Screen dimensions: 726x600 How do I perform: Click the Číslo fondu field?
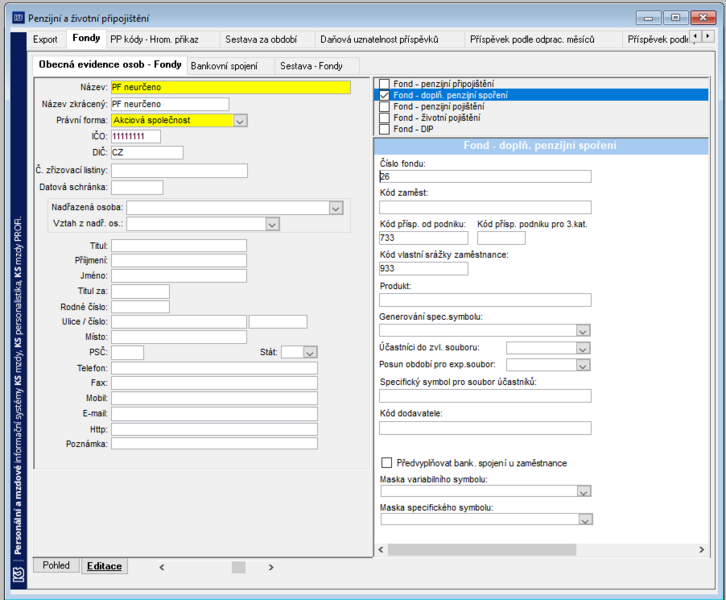pos(485,176)
